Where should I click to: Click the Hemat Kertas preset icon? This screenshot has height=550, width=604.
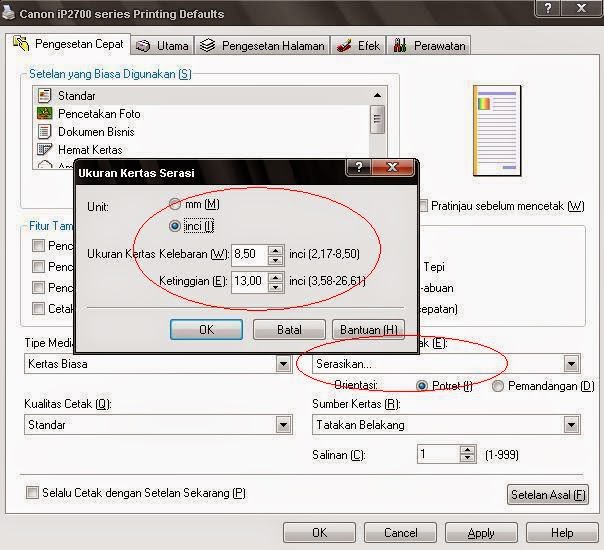44,149
